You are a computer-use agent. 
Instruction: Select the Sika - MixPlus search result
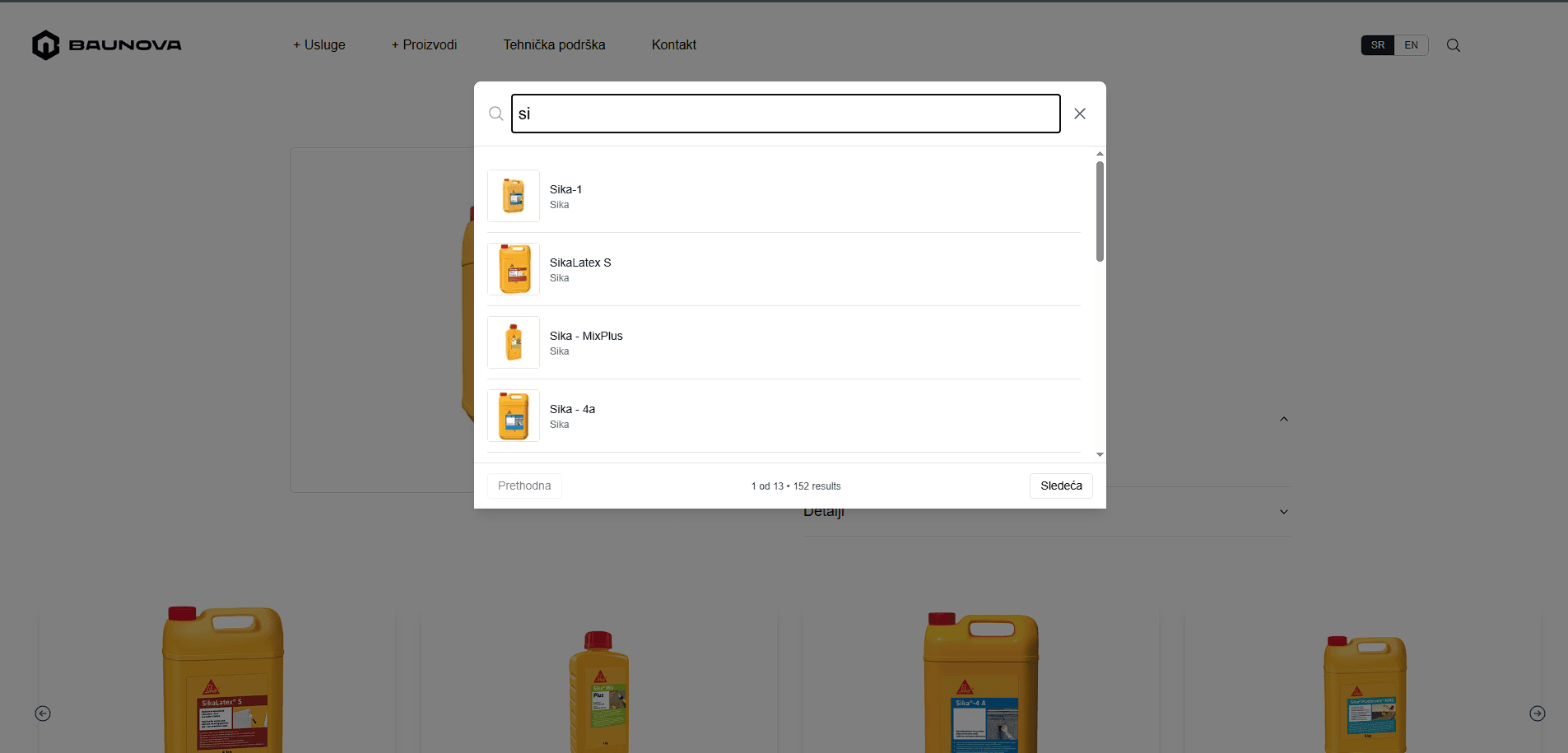tap(586, 336)
